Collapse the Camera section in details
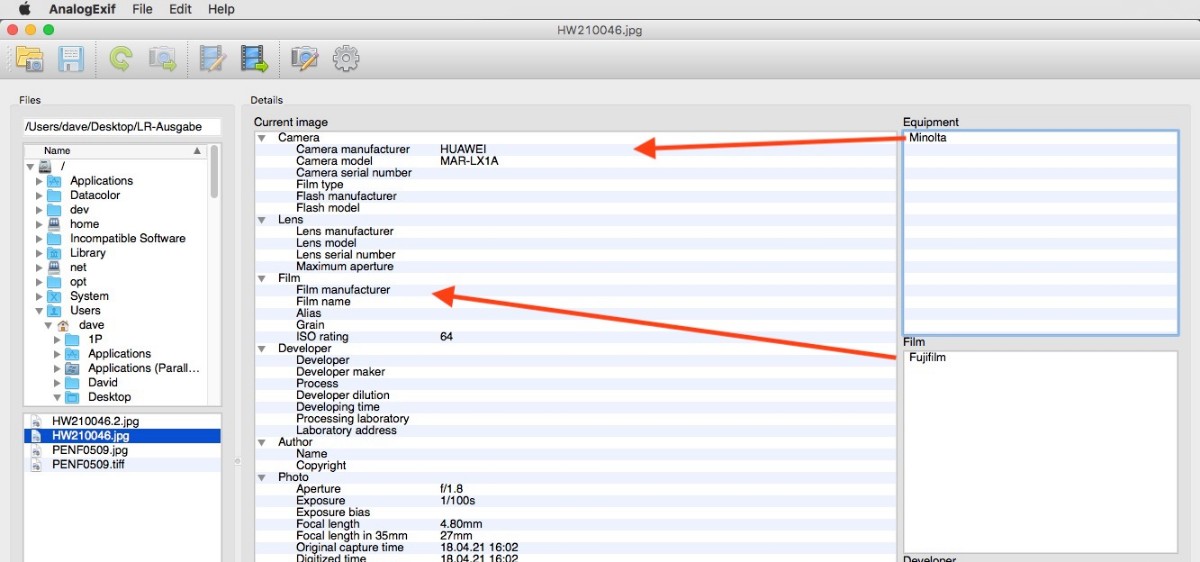 [x=262, y=138]
